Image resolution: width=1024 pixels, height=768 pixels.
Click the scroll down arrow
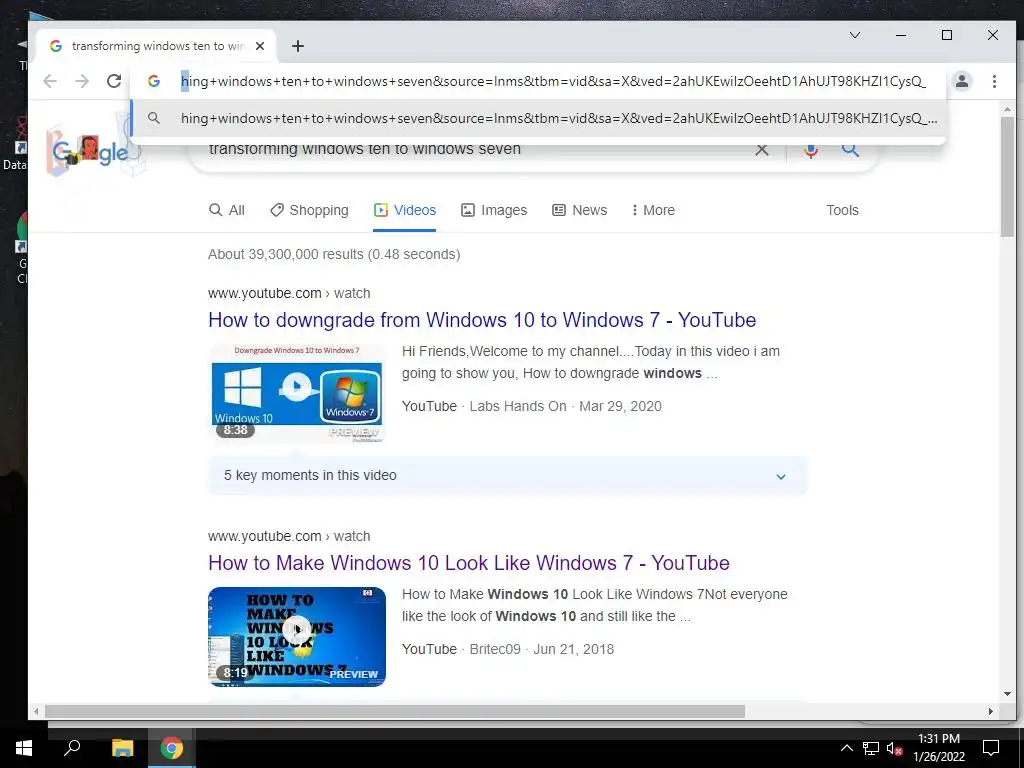tap(1007, 694)
